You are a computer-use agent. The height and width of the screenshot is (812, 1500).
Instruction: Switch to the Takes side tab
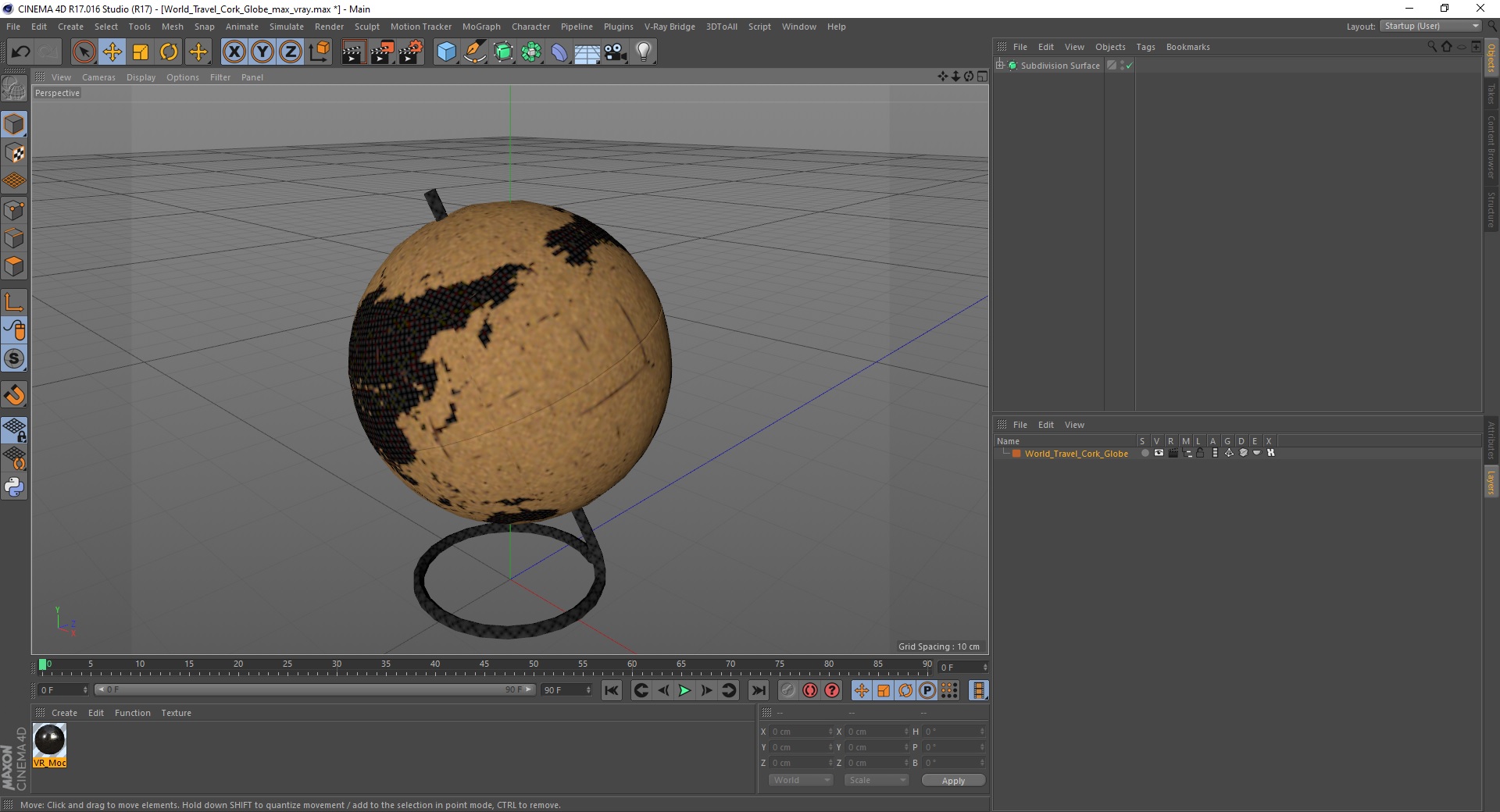(x=1491, y=94)
